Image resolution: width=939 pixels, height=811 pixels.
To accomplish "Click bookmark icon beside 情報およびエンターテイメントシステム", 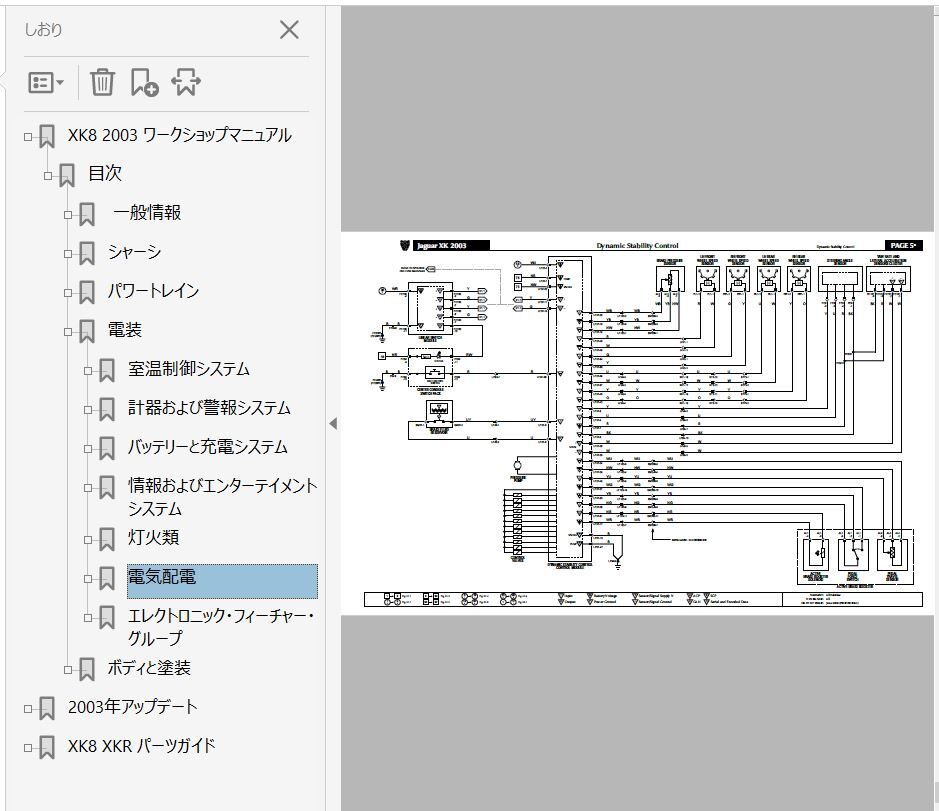I will tap(107, 488).
